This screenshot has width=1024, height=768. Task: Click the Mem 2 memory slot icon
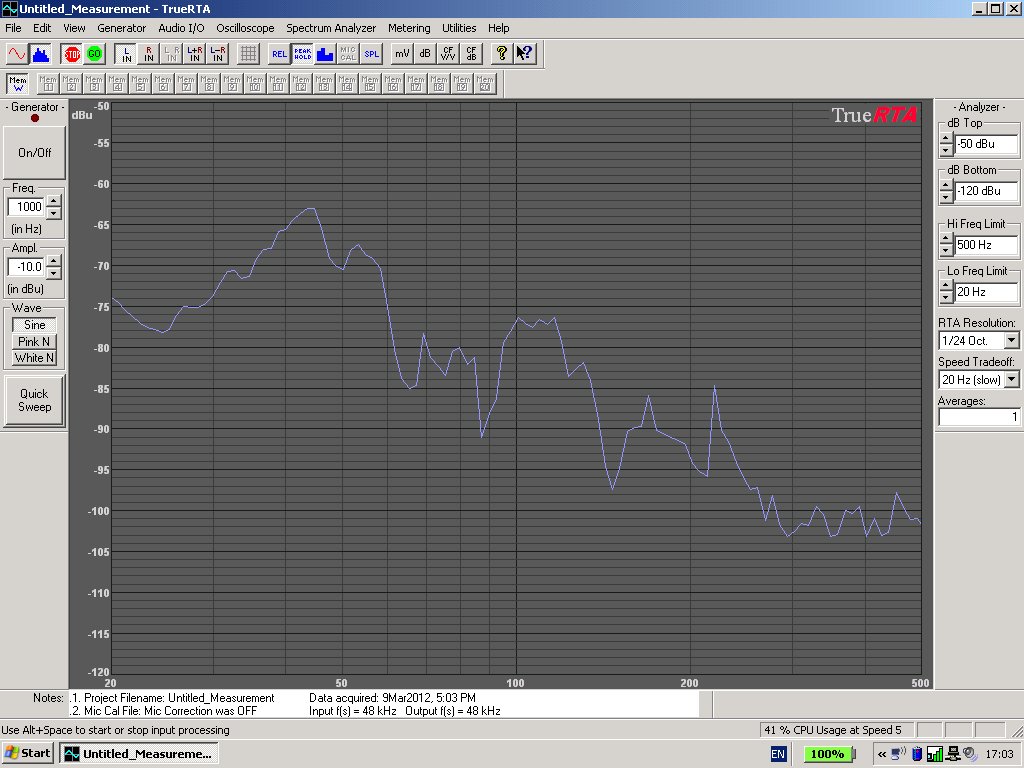coord(71,84)
